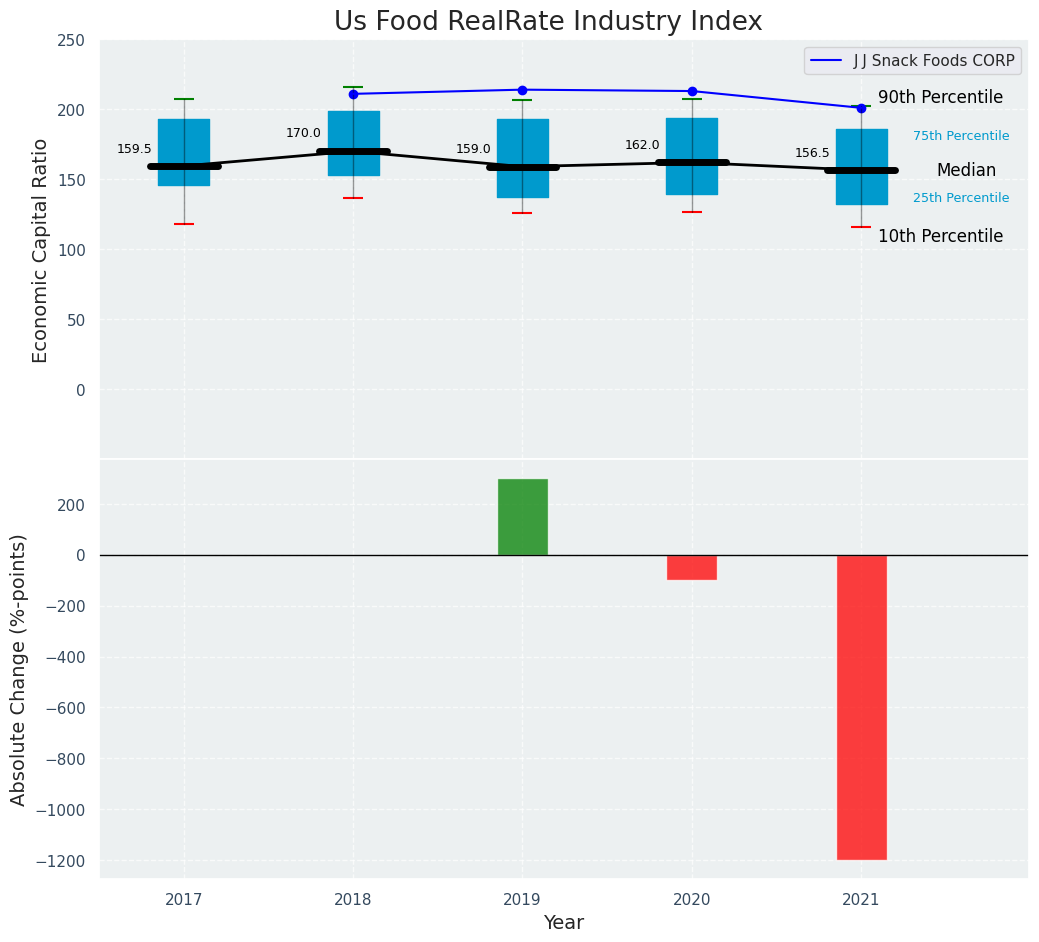This screenshot has width=1039, height=942.
Task: Select the 75th Percentile label
Action: click(x=960, y=136)
